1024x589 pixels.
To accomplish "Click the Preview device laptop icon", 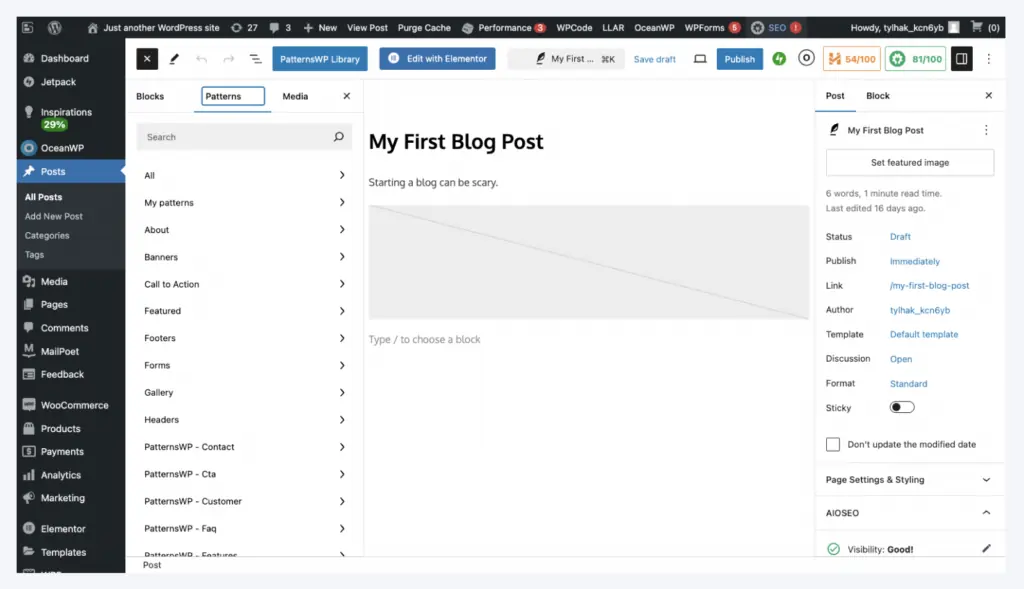I will (700, 59).
